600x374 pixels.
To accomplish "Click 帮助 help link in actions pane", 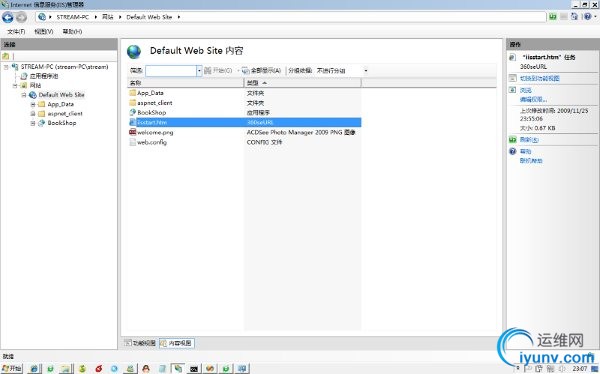I will point(525,152).
